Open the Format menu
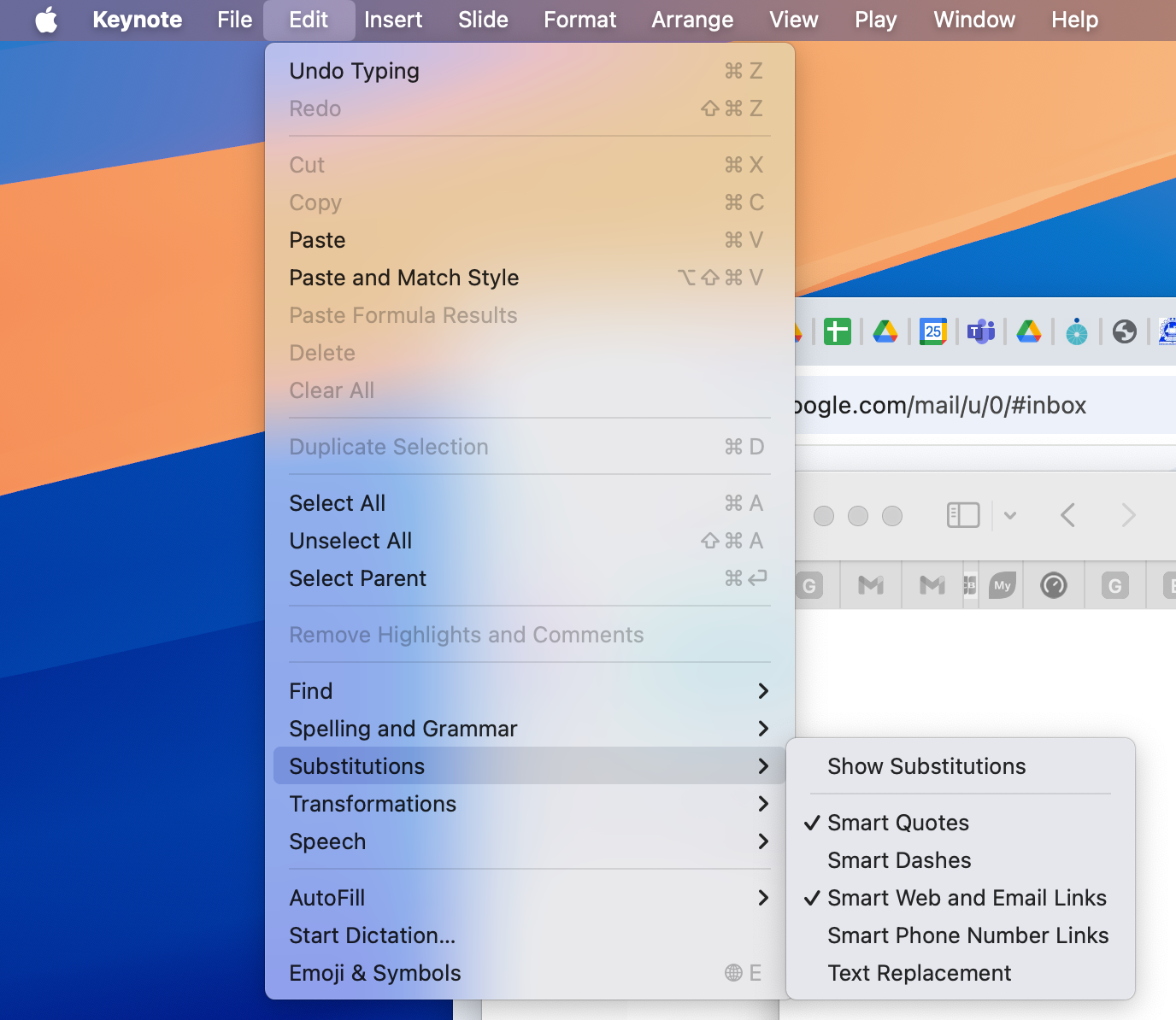 pos(580,20)
